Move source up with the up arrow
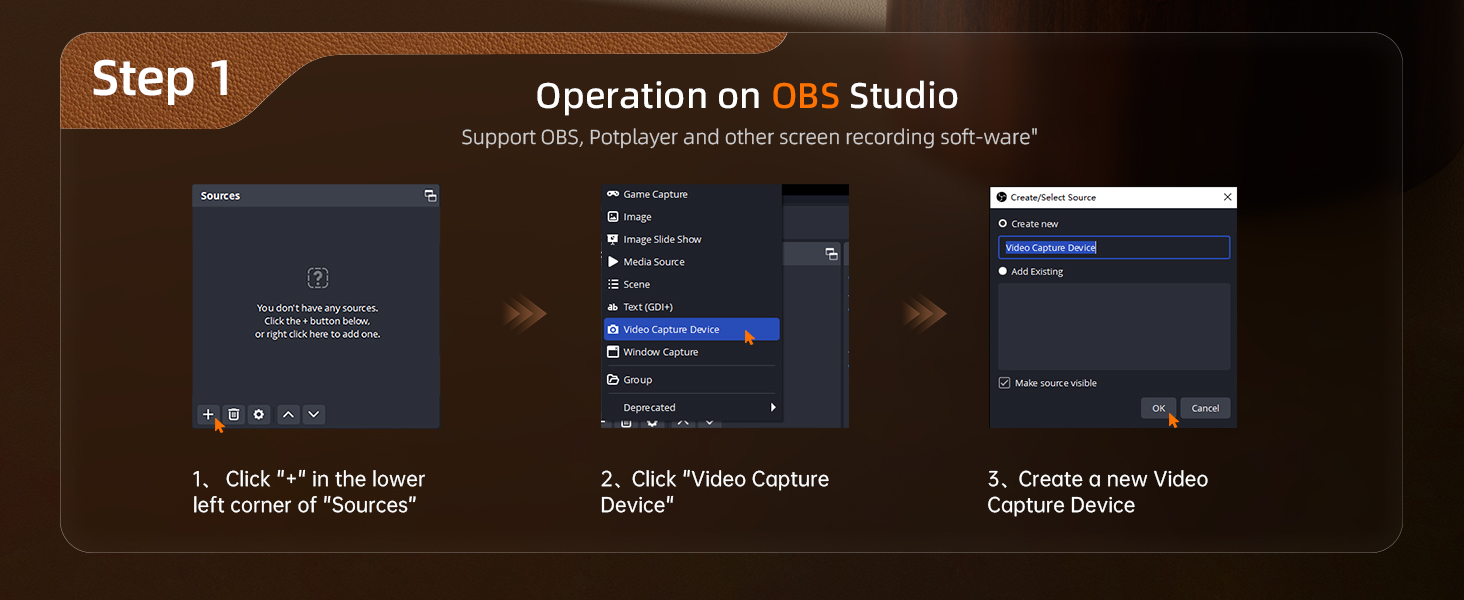1464x600 pixels. coord(288,414)
